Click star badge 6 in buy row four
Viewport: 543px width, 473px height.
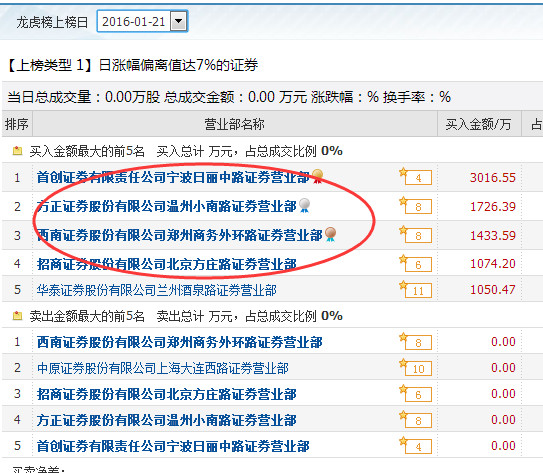click(x=416, y=264)
